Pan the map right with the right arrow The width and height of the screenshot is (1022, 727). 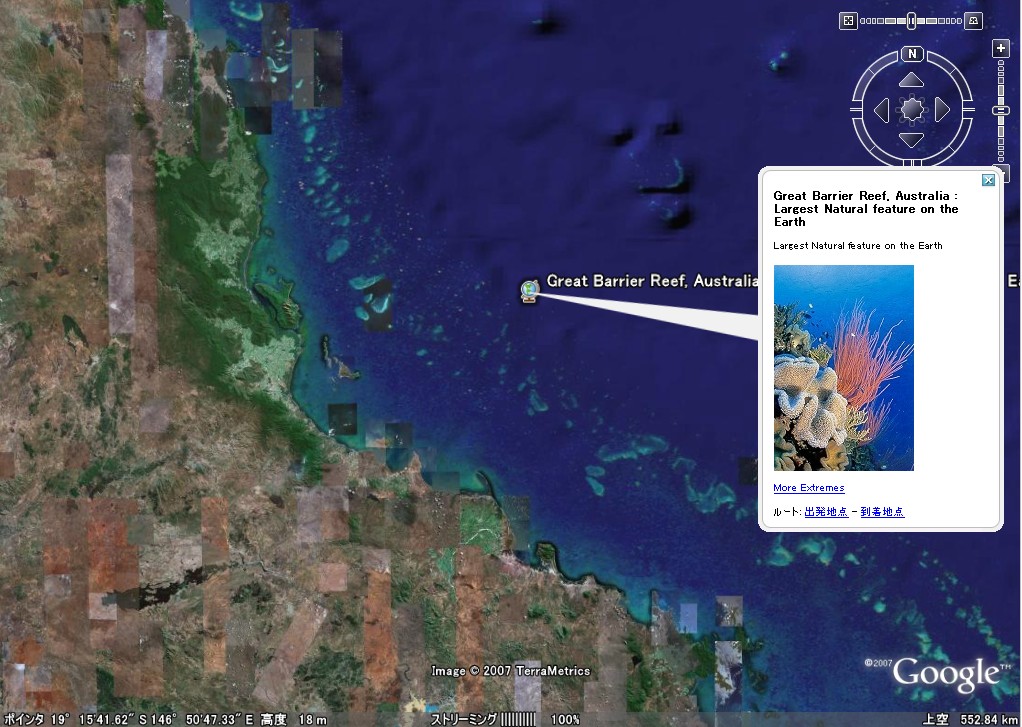[x=942, y=110]
